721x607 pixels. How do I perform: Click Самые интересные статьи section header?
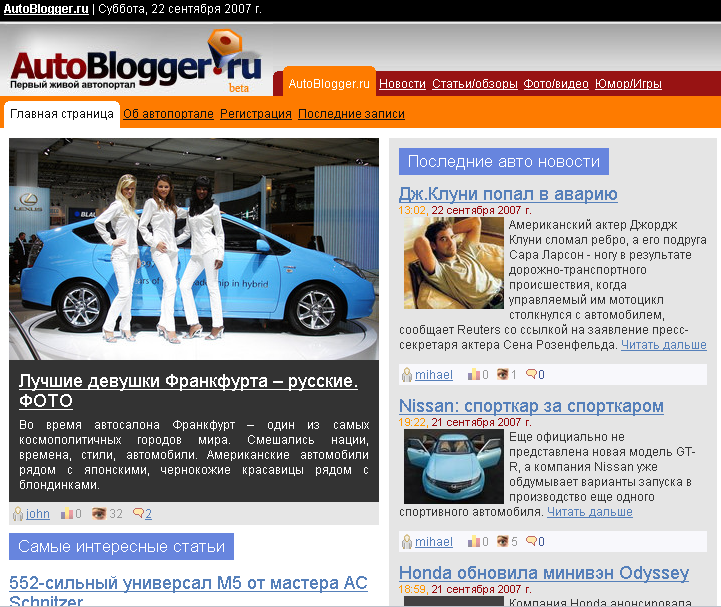tap(121, 546)
